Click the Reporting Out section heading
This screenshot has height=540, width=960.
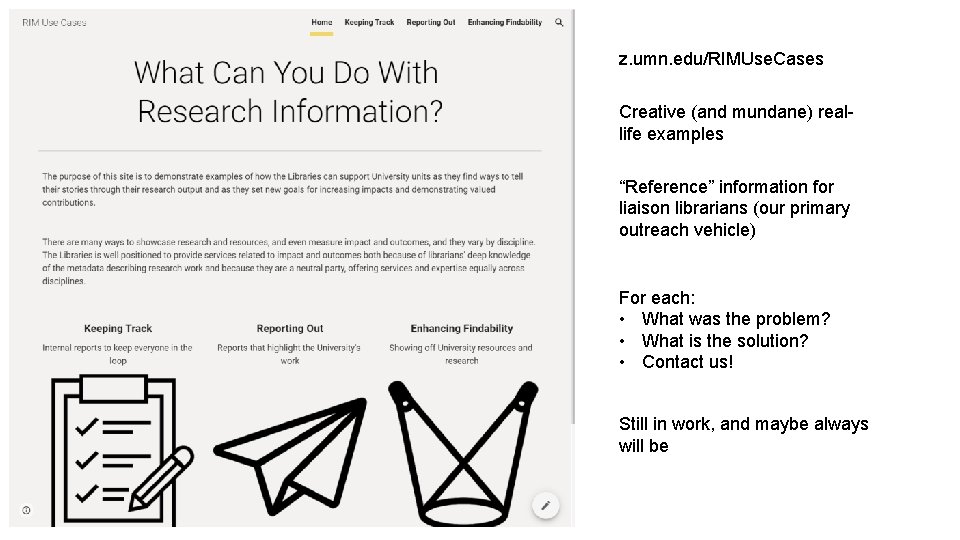(x=290, y=328)
